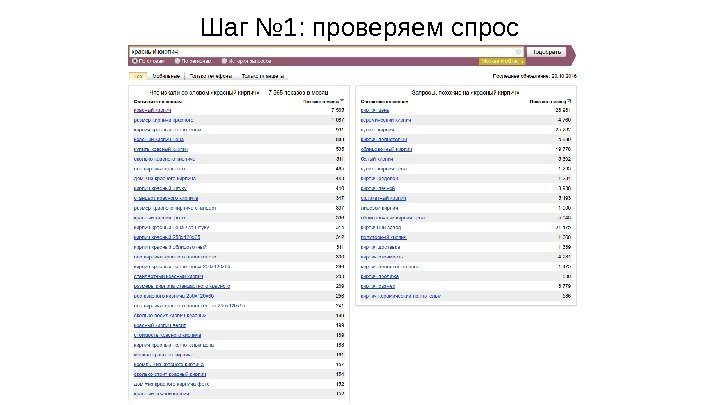Select the «По словам» radio button
The height and width of the screenshot is (405, 720).
(x=135, y=60)
